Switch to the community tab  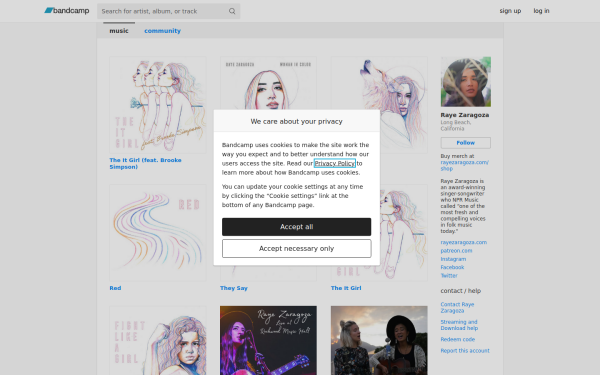point(162,31)
